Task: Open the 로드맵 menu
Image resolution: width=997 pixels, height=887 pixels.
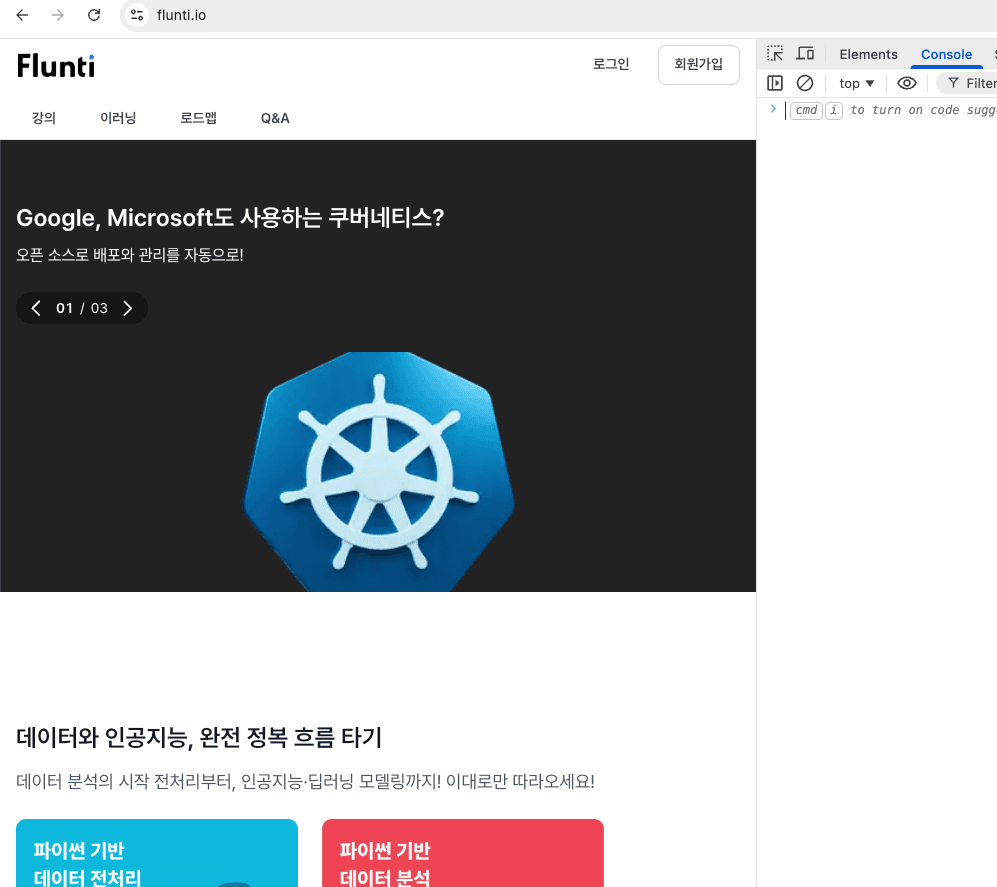Action: 198,118
